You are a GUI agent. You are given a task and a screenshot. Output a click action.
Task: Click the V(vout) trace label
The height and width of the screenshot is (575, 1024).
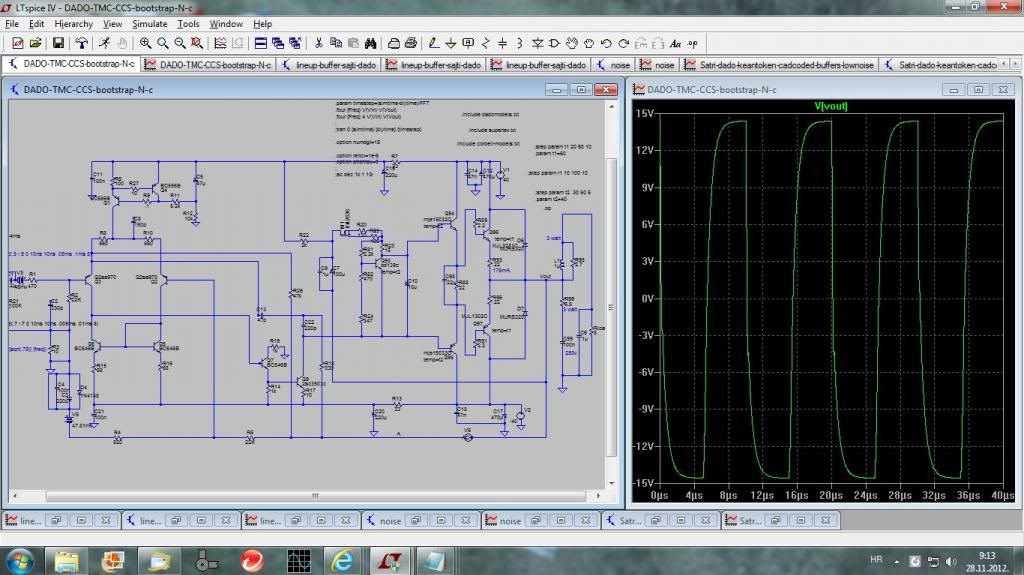pos(831,106)
